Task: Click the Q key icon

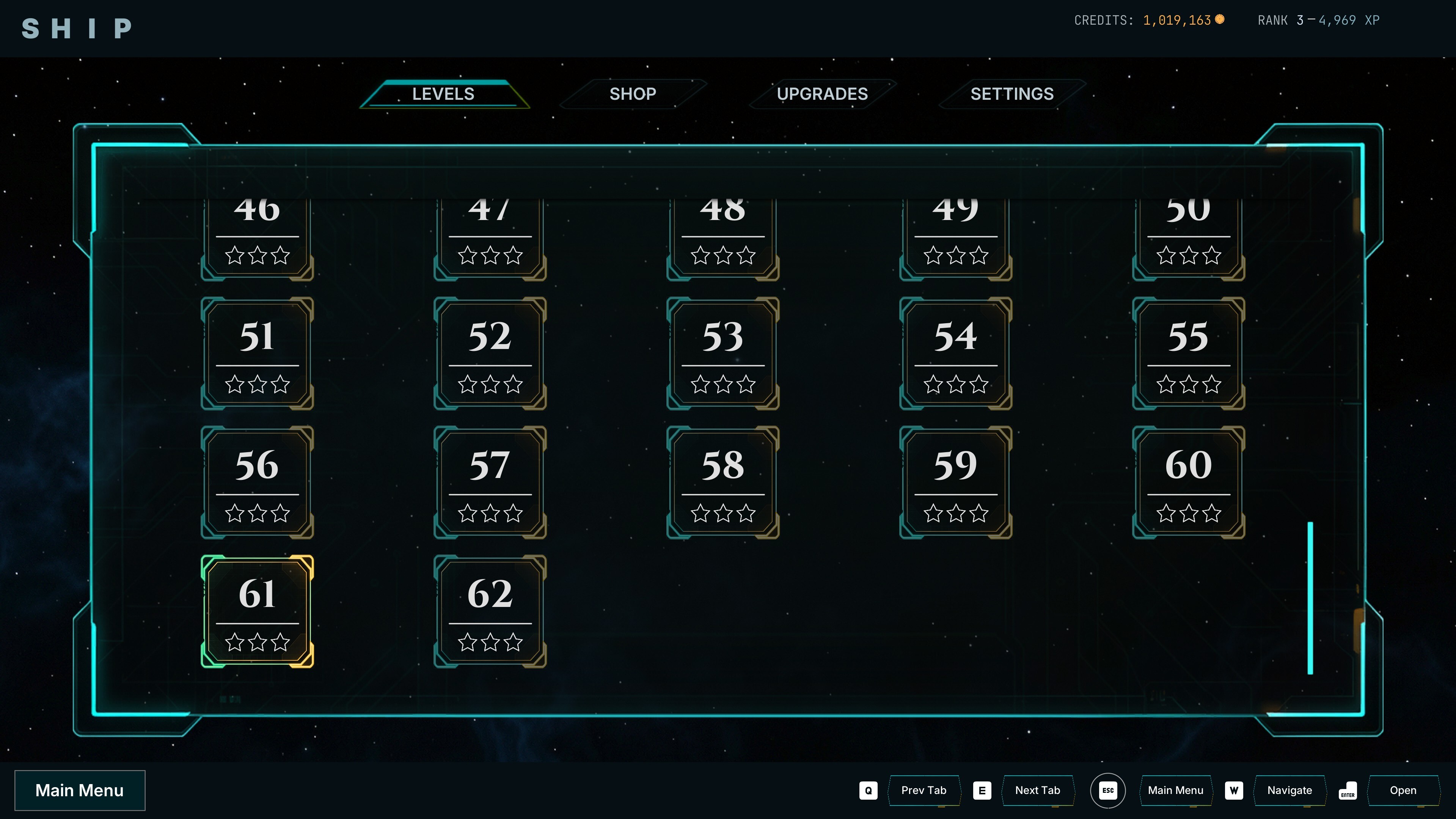Action: click(x=868, y=791)
